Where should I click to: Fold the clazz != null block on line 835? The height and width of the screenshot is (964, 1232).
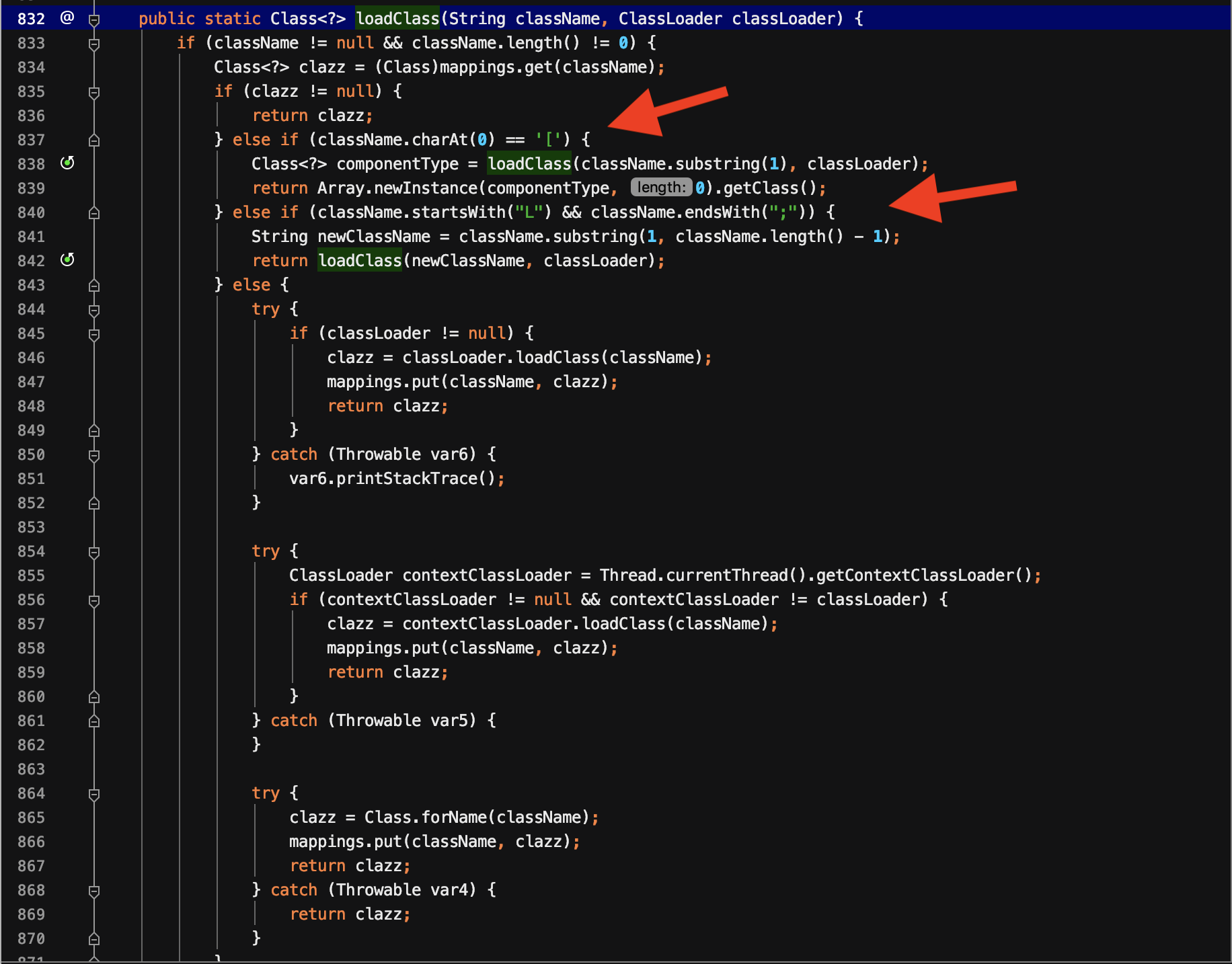pos(94,92)
